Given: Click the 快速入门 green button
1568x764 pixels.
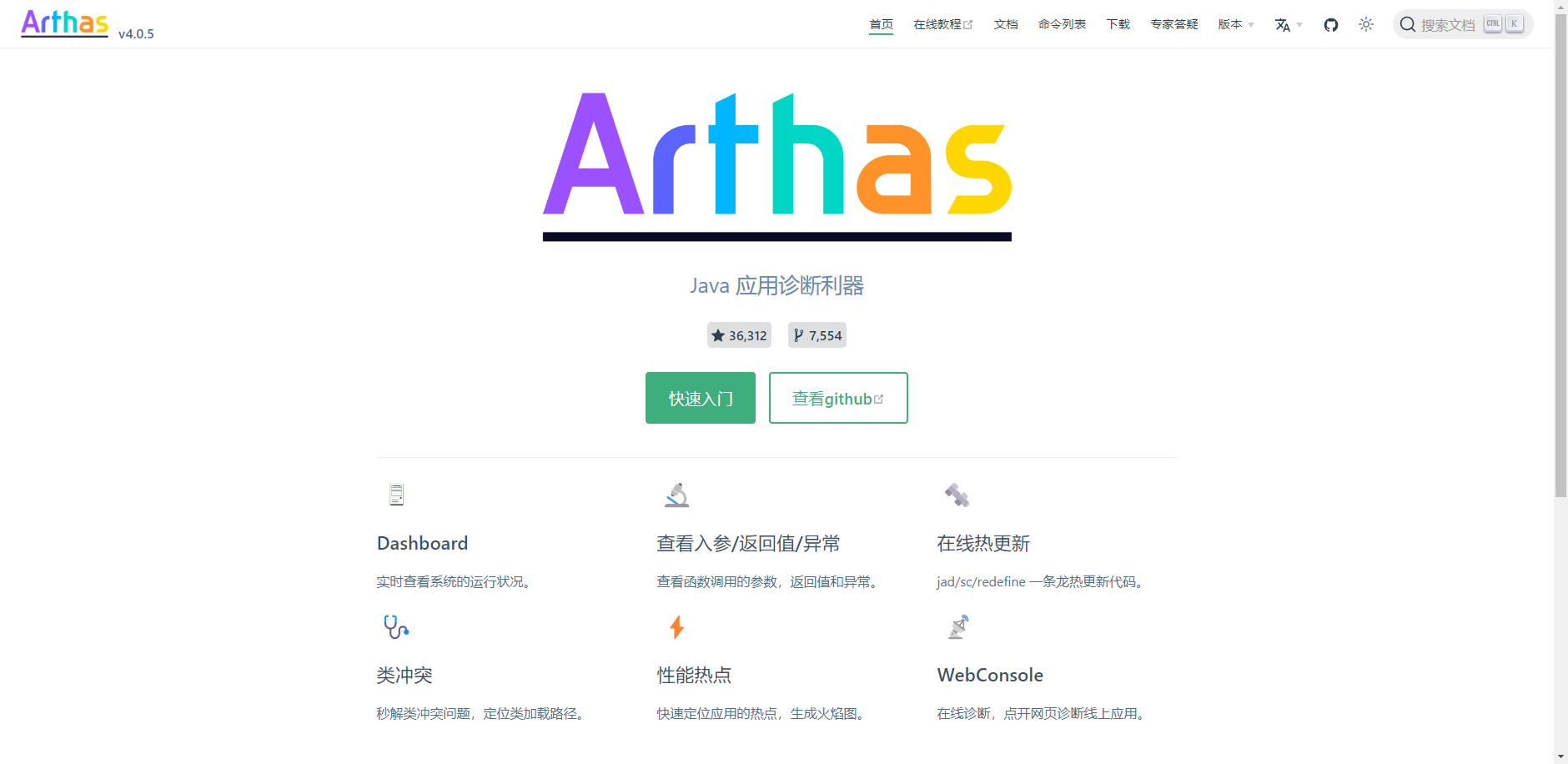Looking at the screenshot, I should (x=701, y=398).
